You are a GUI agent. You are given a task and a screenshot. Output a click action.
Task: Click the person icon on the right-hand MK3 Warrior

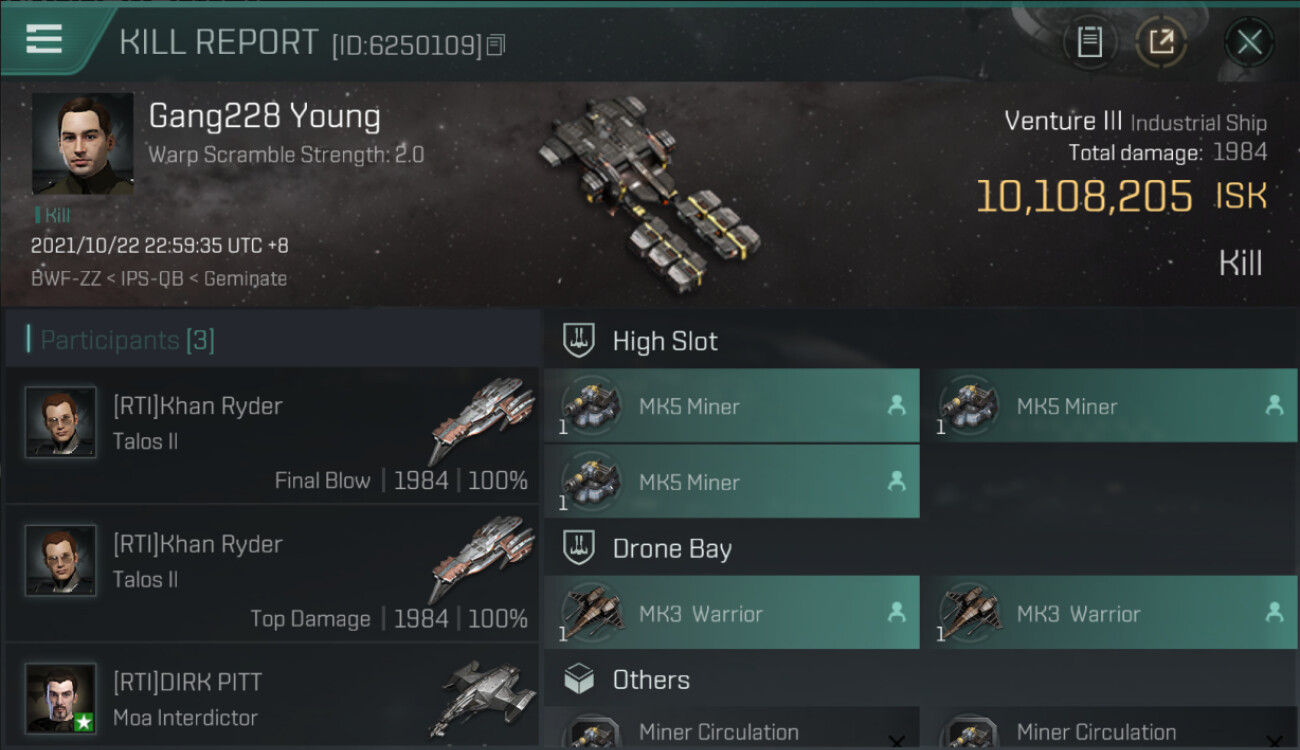(x=1274, y=612)
